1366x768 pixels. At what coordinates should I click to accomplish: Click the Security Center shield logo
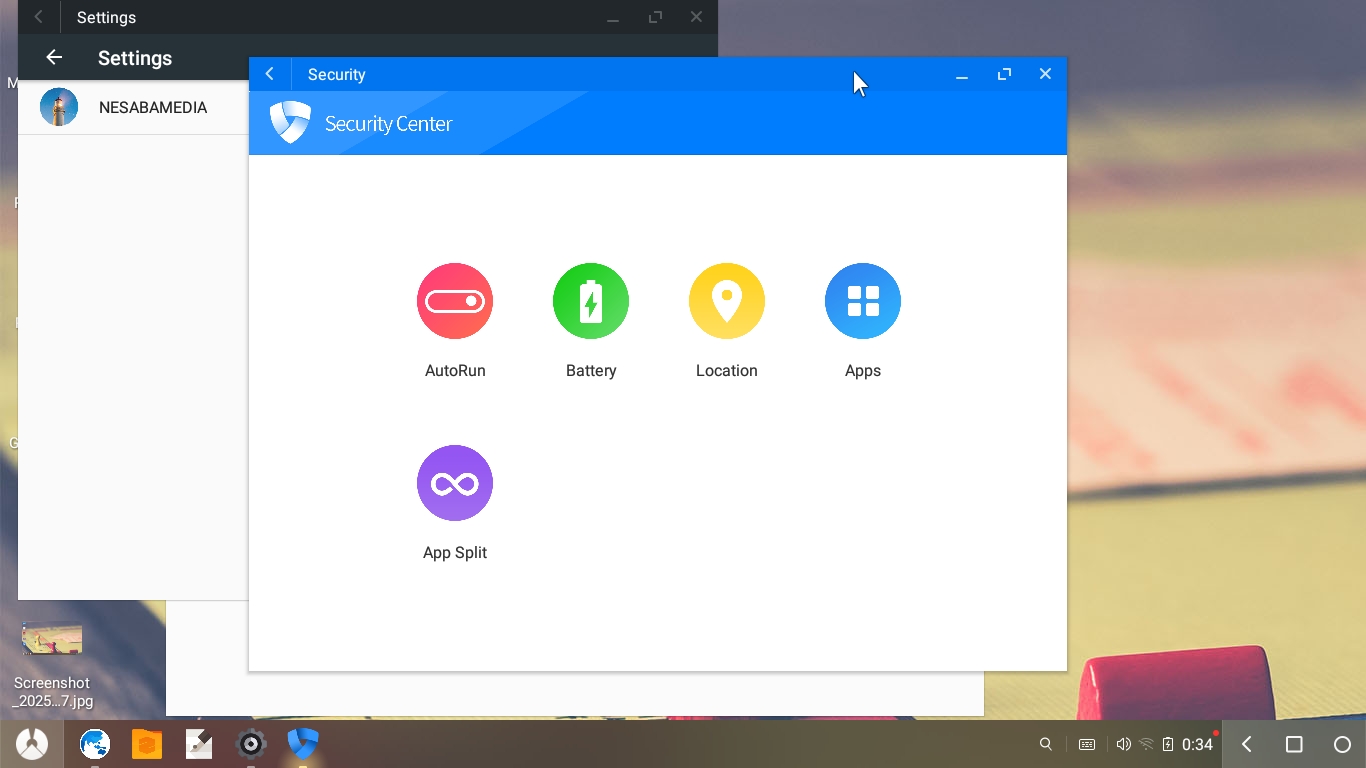tap(290, 123)
